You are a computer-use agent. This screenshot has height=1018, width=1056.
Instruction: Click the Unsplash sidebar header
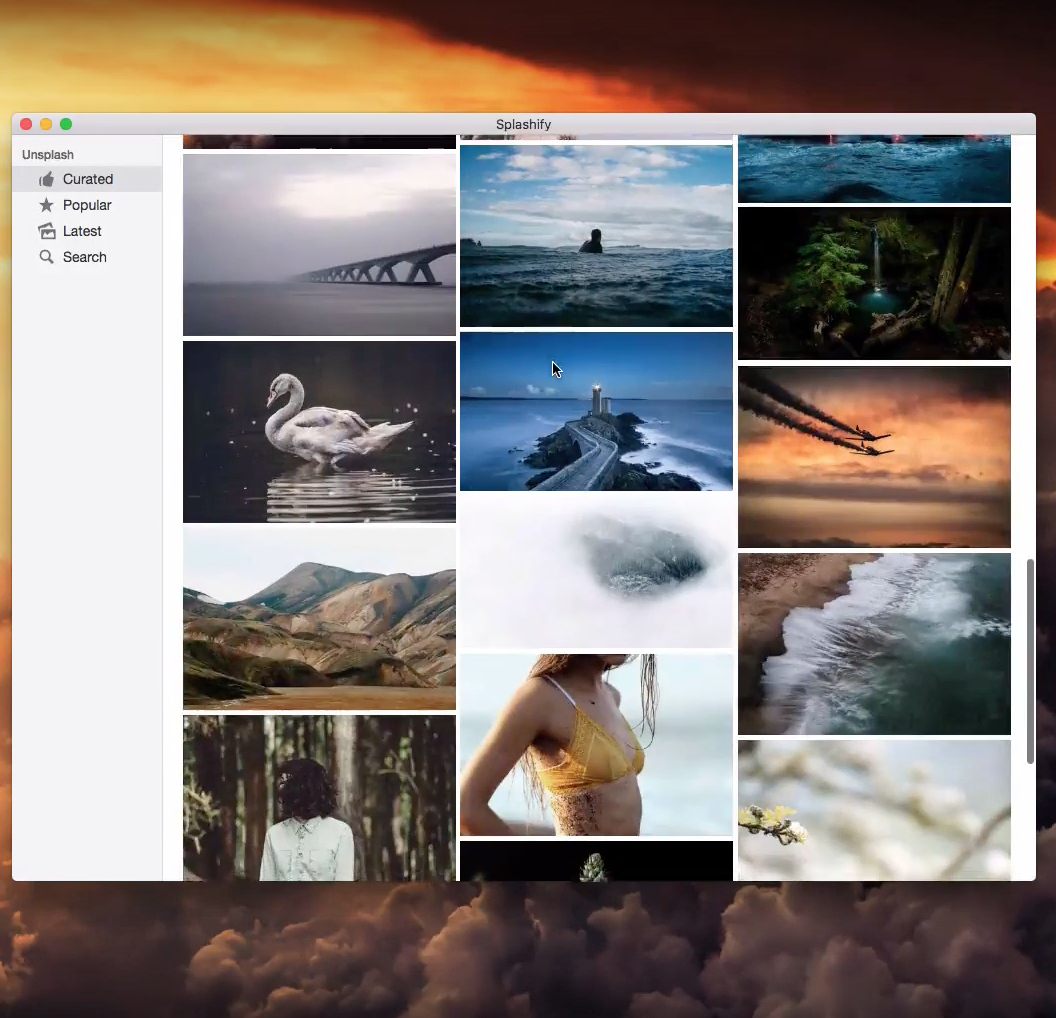(x=47, y=154)
